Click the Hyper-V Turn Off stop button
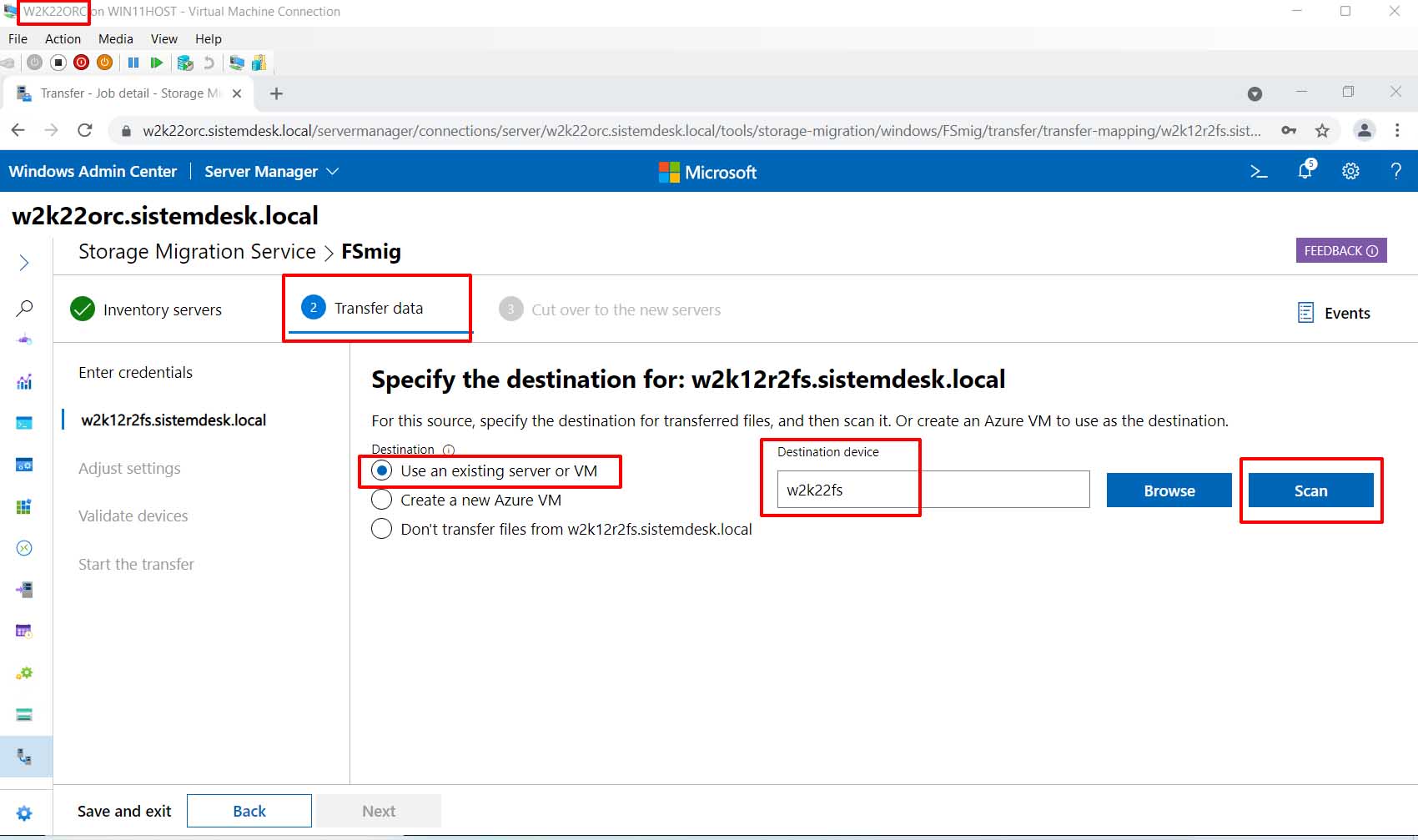Viewport: 1418px width, 840px height. (58, 63)
